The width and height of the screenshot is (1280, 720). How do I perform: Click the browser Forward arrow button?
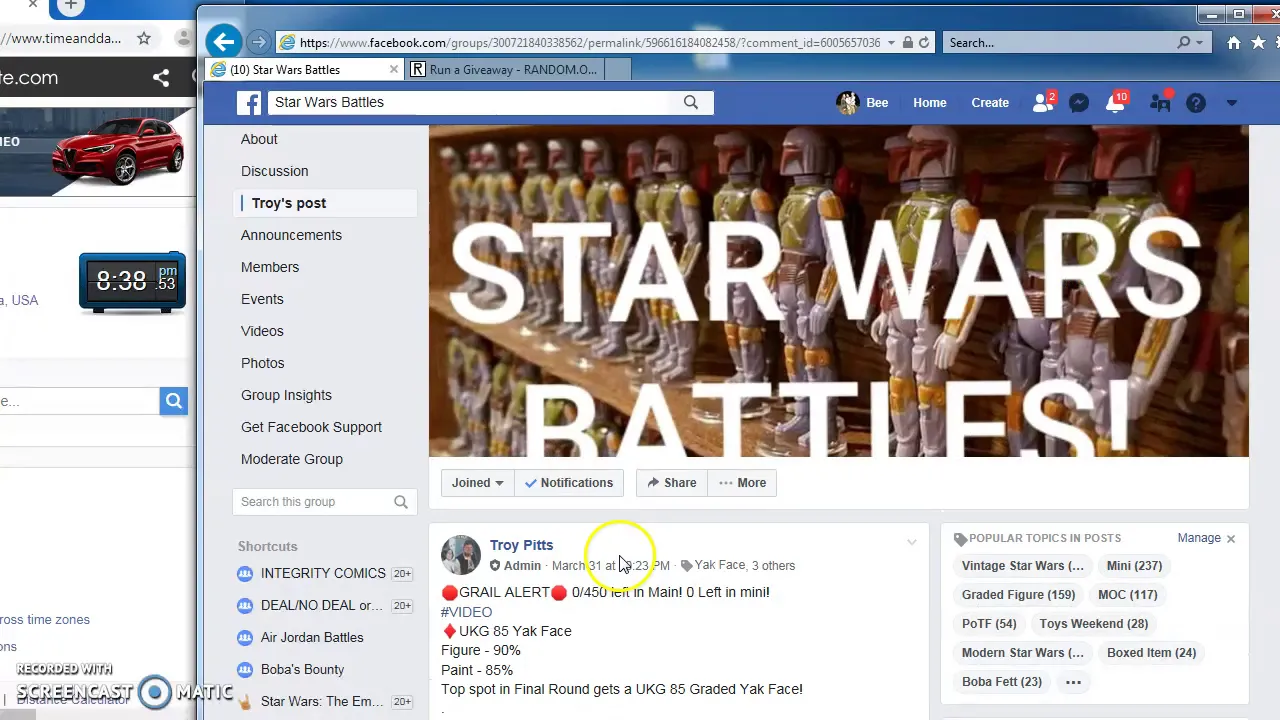point(259,42)
